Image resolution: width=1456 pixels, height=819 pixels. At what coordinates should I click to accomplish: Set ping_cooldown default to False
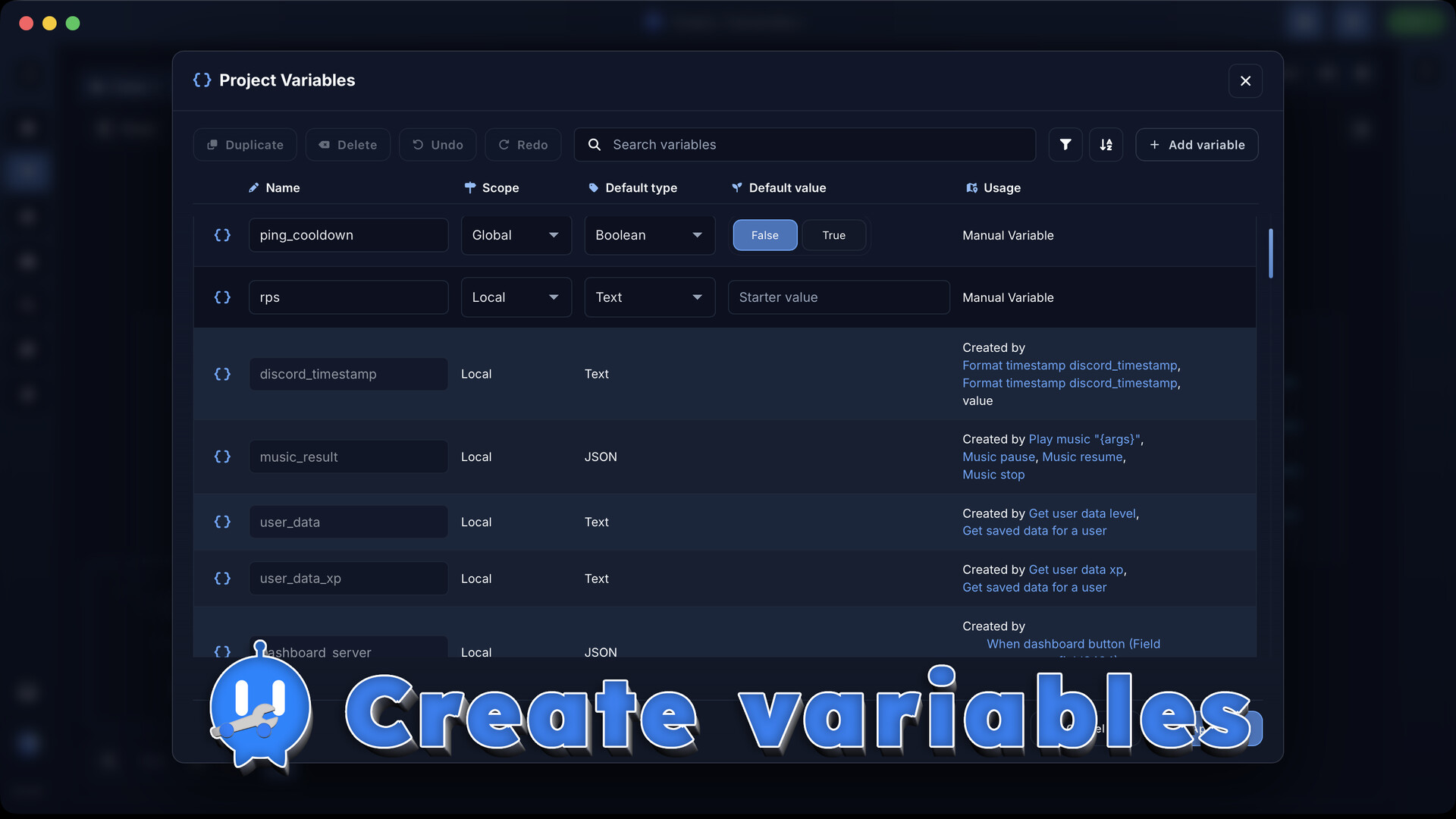point(765,235)
